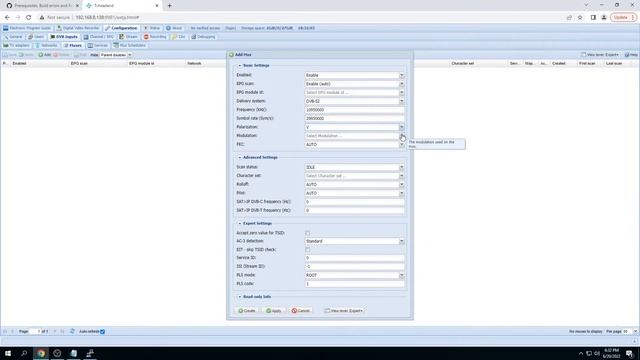Sort by EPG scan column header

79,63
